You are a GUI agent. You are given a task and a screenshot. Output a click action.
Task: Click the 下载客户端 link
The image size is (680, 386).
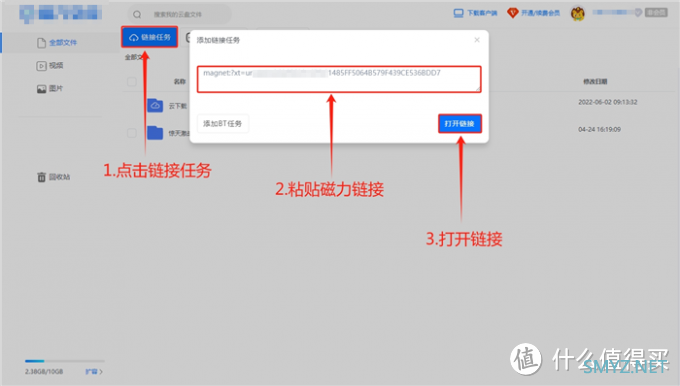[x=475, y=13]
